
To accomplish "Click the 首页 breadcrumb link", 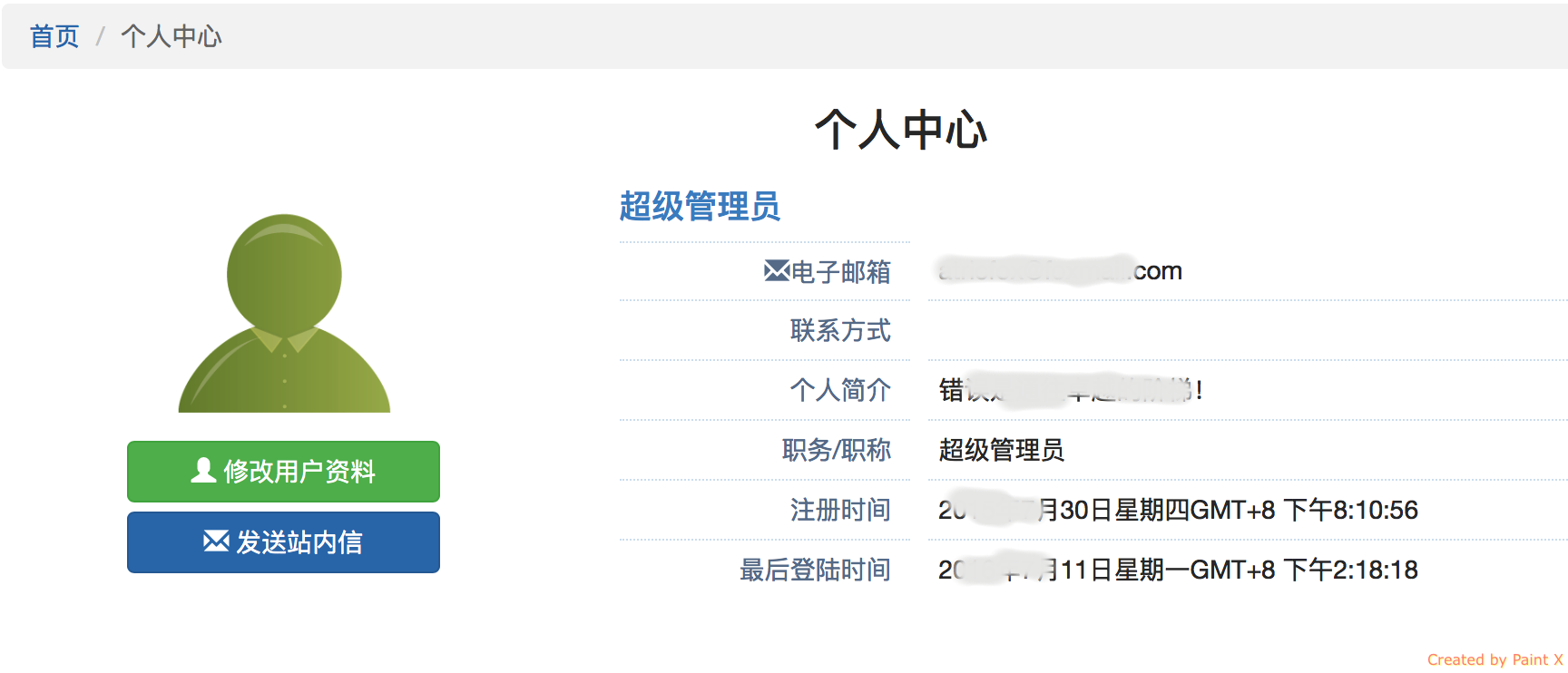I will click(x=54, y=36).
